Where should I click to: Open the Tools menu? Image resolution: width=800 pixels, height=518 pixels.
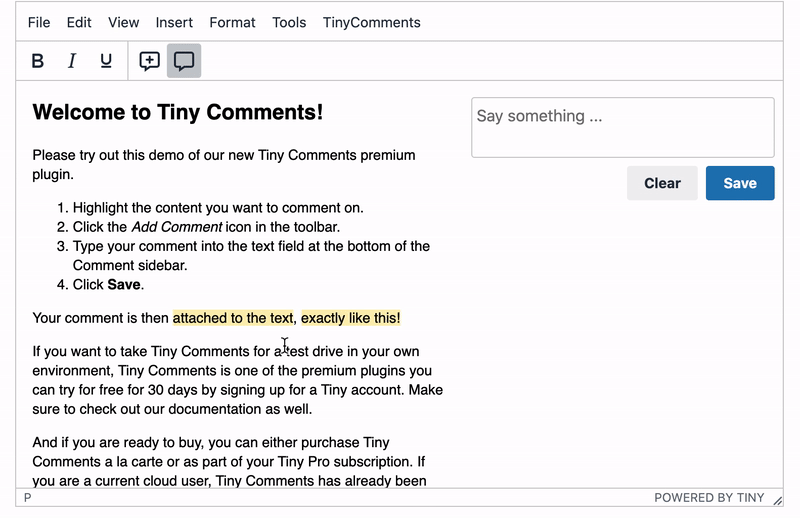point(289,22)
